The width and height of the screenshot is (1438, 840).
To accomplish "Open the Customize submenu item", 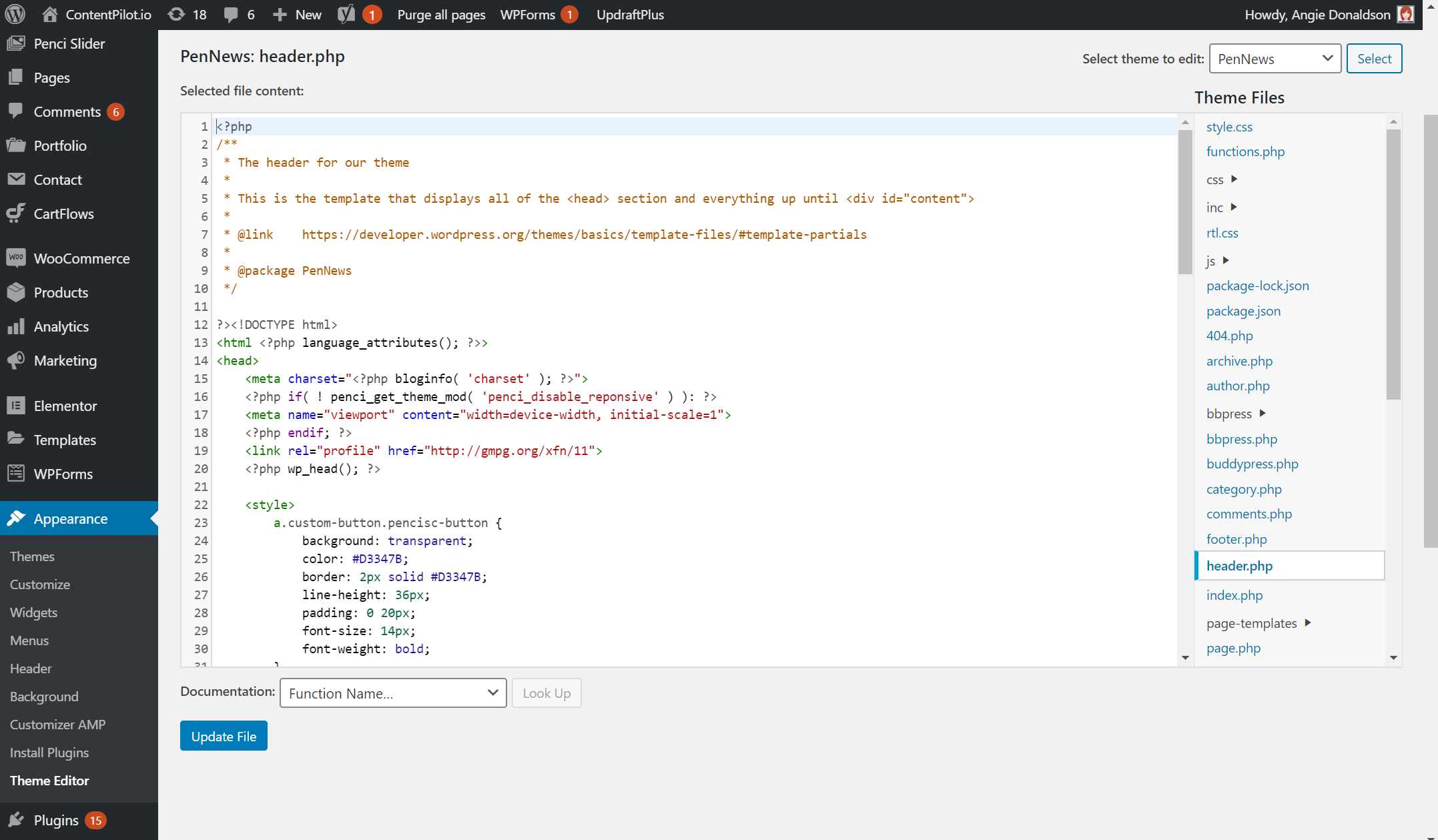I will coord(40,584).
